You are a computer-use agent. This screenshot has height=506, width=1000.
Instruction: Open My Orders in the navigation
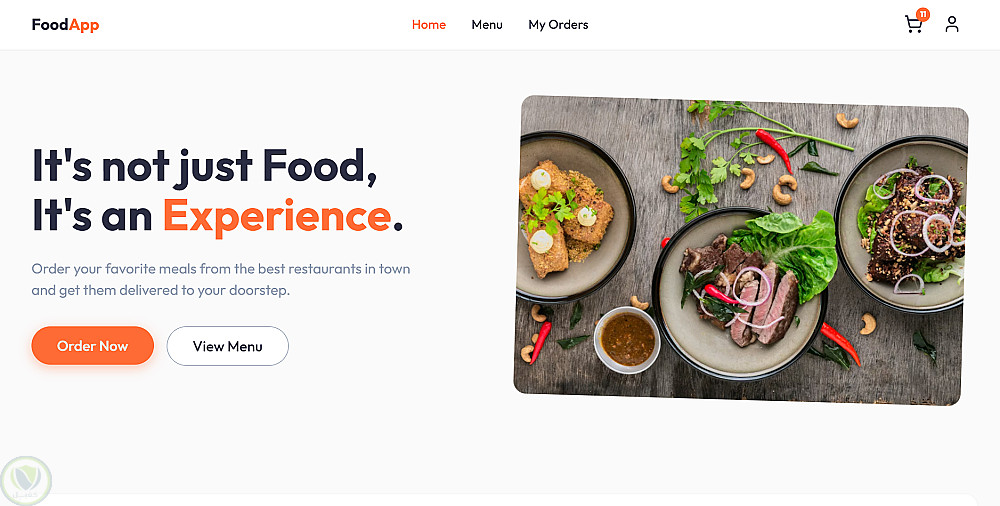(x=558, y=25)
